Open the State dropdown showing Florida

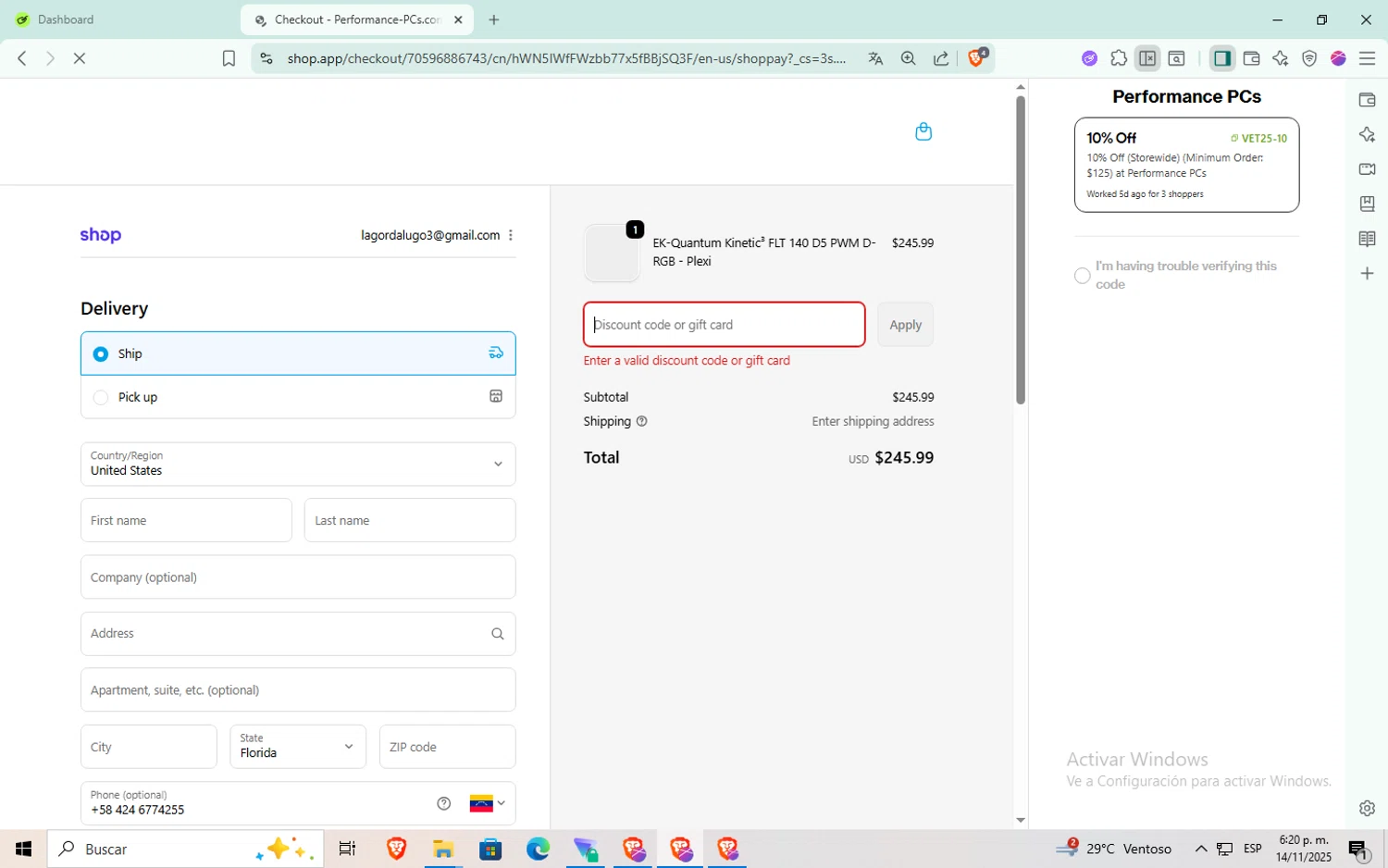point(298,747)
